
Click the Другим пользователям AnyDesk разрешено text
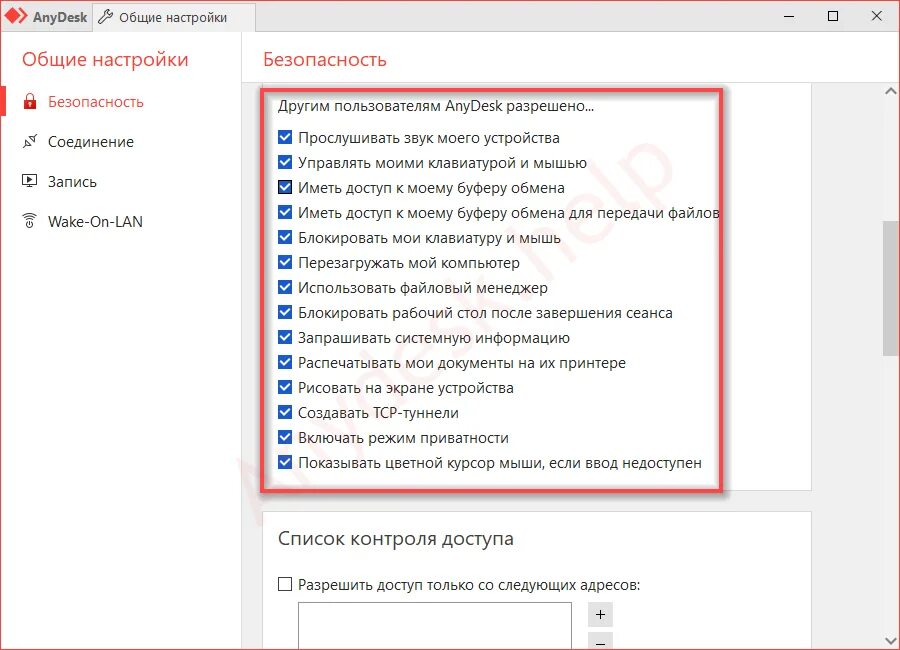(436, 106)
